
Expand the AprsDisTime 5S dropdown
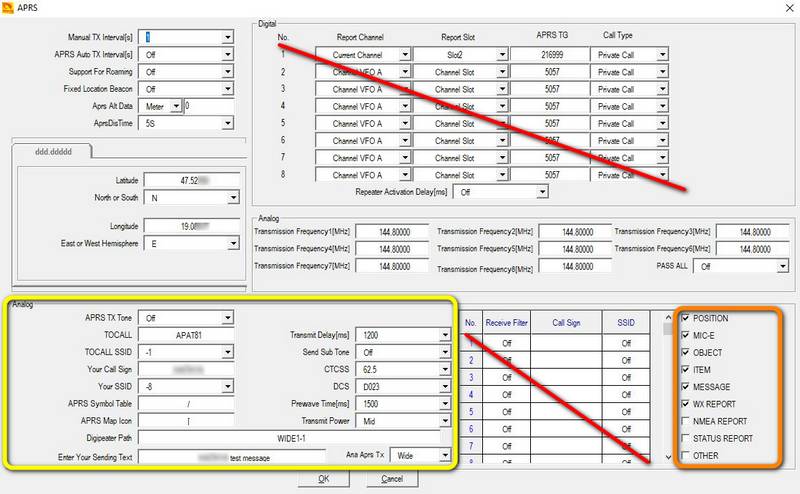click(228, 124)
